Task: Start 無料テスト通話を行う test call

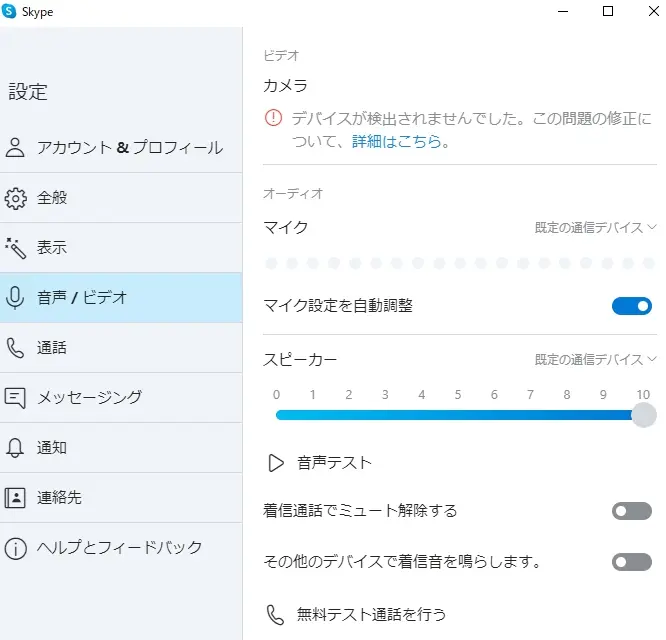Action: pos(370,614)
